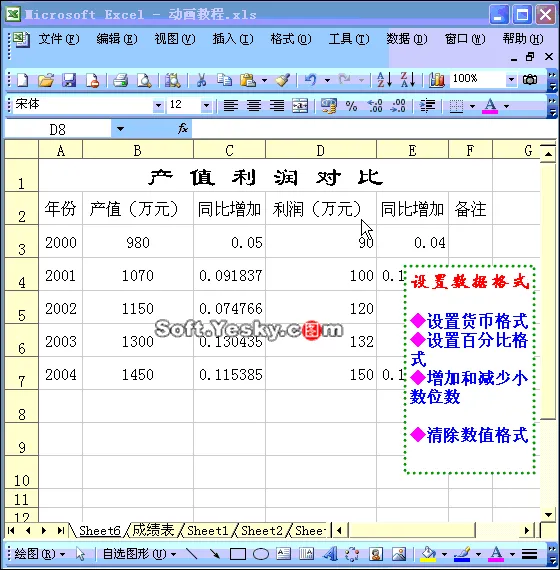Click the Permission document icon
The width and height of the screenshot is (560, 570).
[92, 80]
